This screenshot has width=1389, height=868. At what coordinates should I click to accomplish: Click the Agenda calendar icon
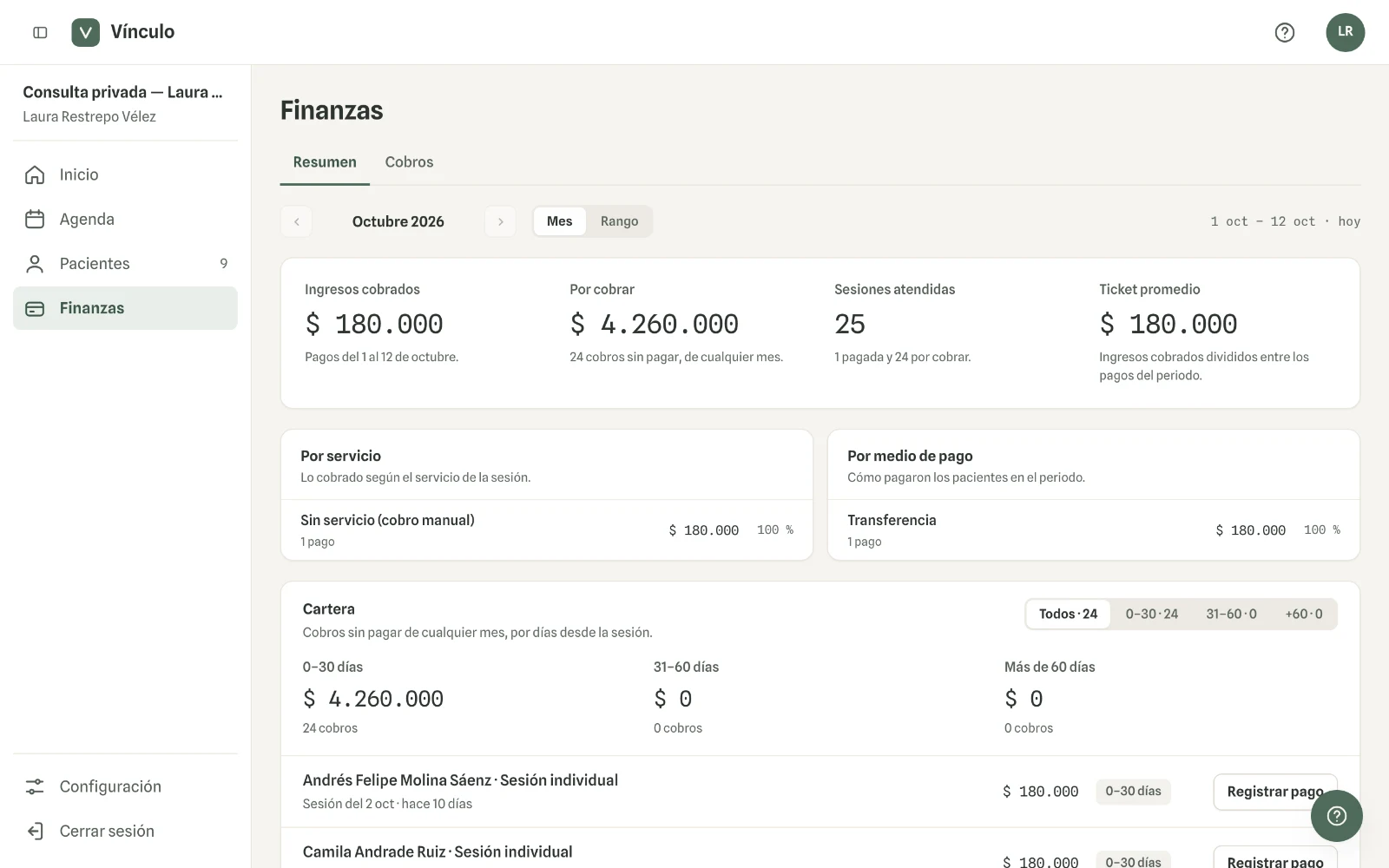[35, 220]
